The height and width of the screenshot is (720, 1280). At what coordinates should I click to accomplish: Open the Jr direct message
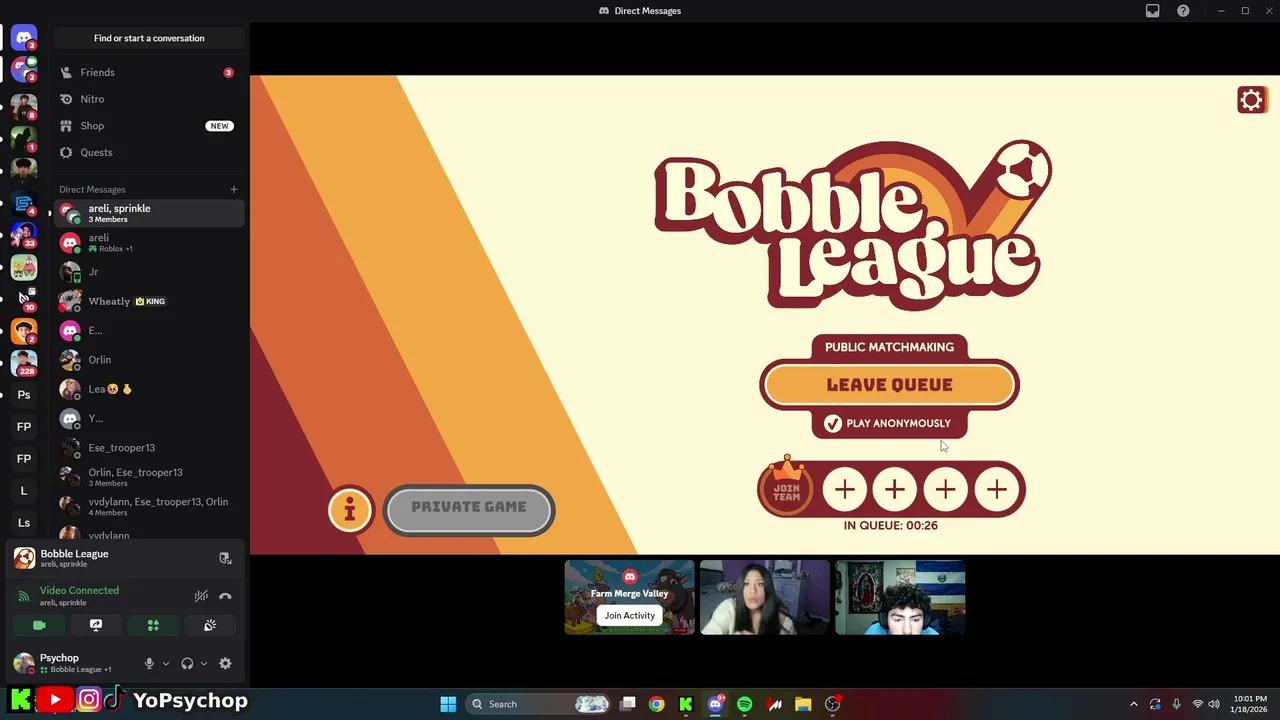[149, 272]
